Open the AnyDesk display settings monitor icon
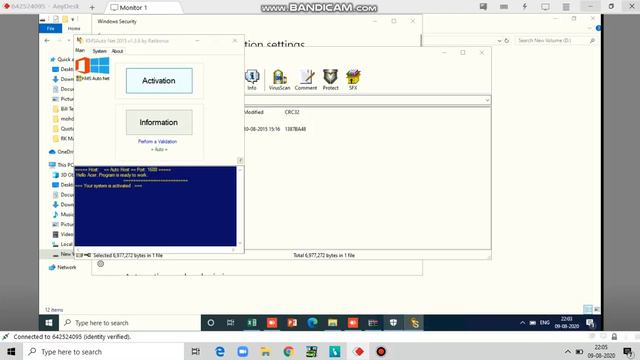640x360 pixels. coord(545,7)
